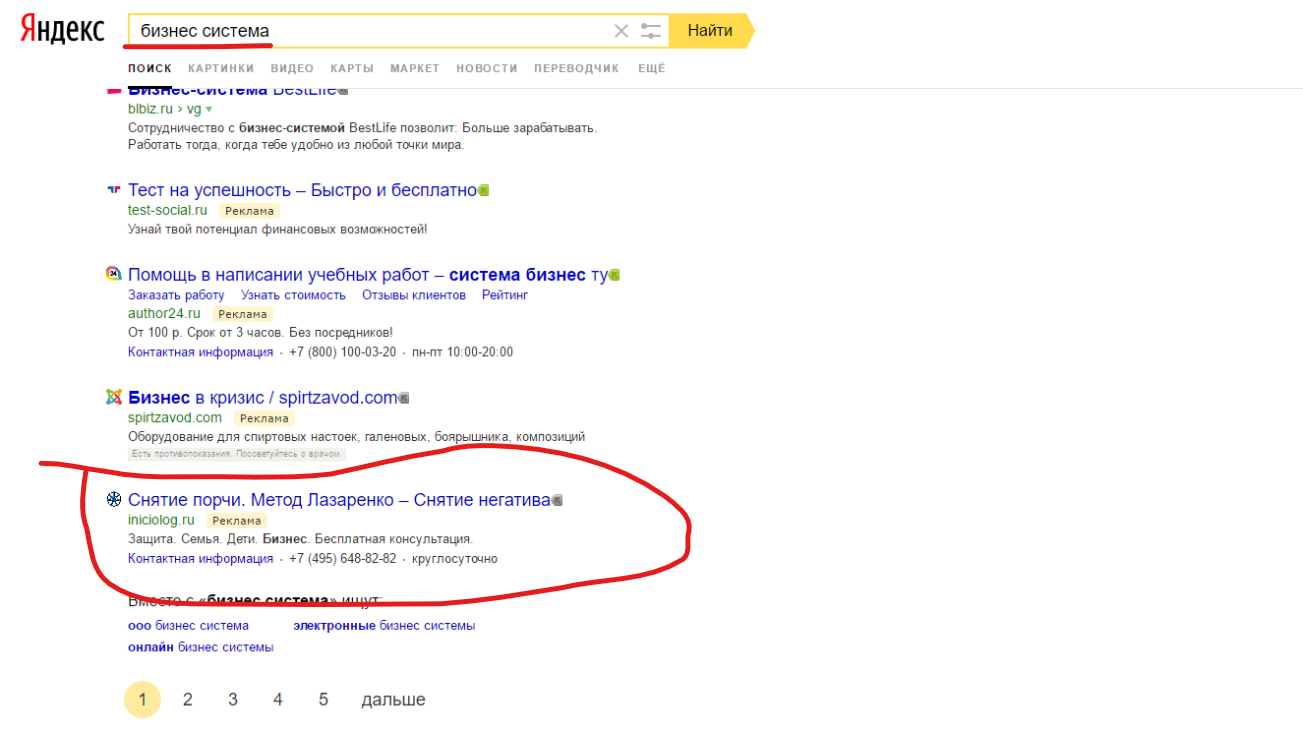The image size is (1303, 733).
Task: Open the spirtzavod.com domain link
Action: click(175, 417)
